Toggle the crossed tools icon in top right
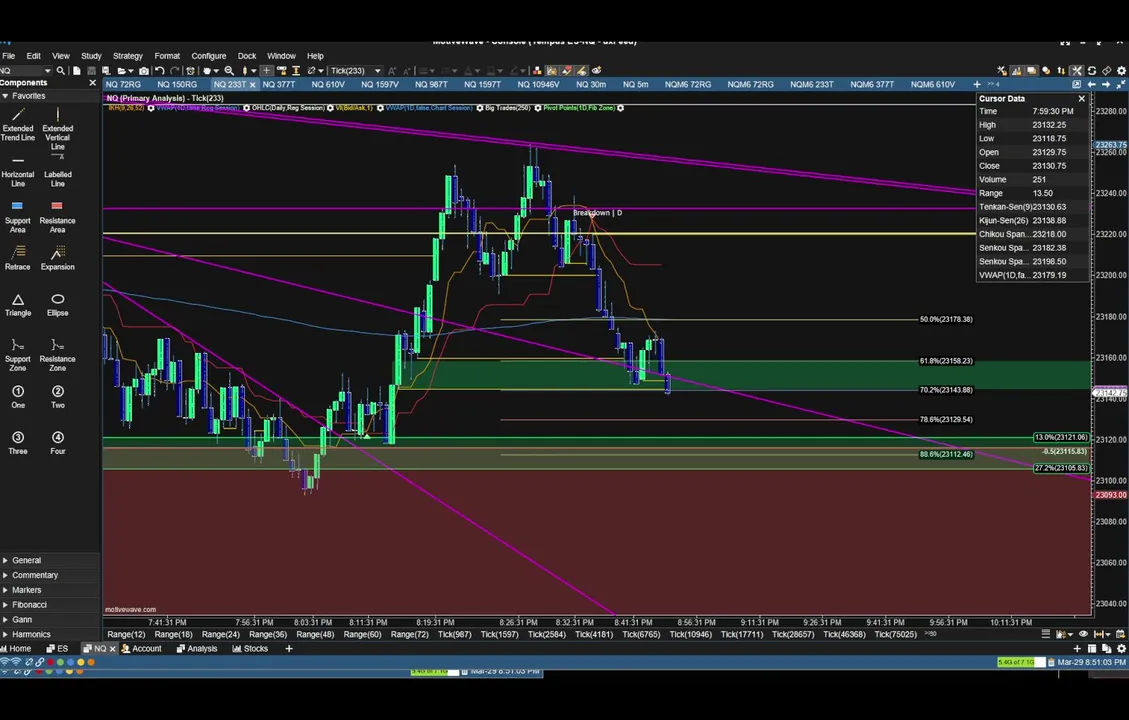The width and height of the screenshot is (1129, 720). (x=1076, y=71)
